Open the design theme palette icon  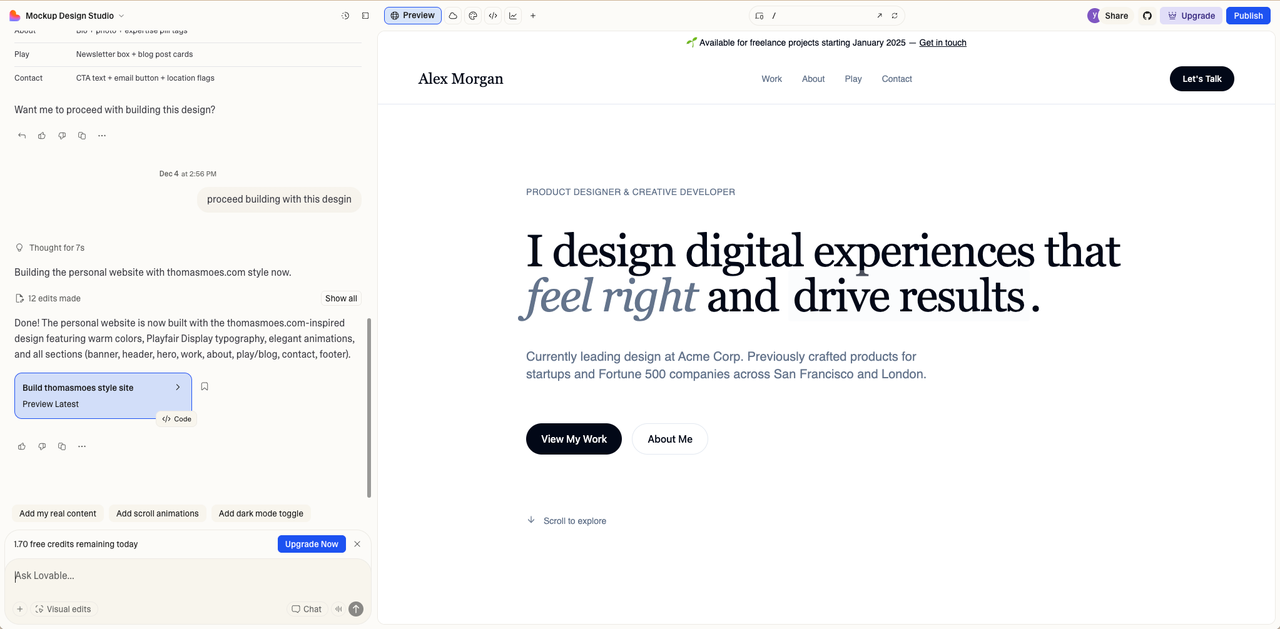(x=473, y=16)
